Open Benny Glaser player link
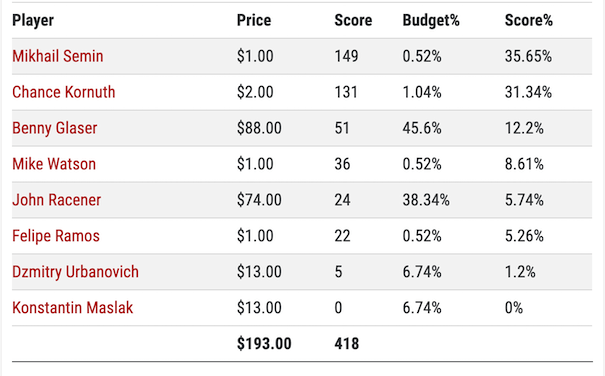605x376 pixels. click(54, 129)
